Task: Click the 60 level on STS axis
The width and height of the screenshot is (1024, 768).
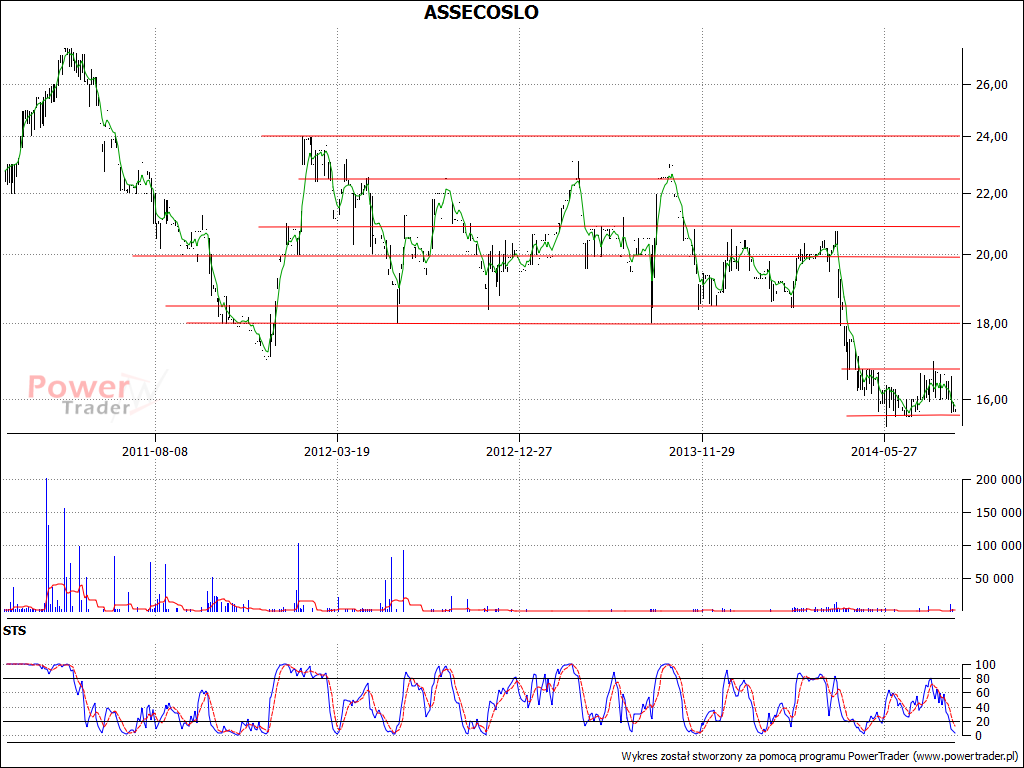Action: [982, 693]
